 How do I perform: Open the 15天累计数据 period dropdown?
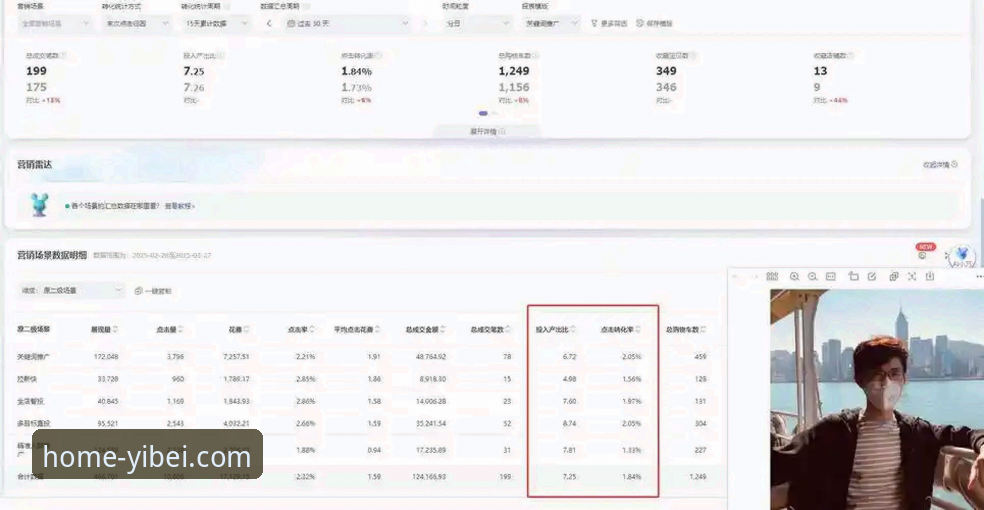(x=215, y=23)
